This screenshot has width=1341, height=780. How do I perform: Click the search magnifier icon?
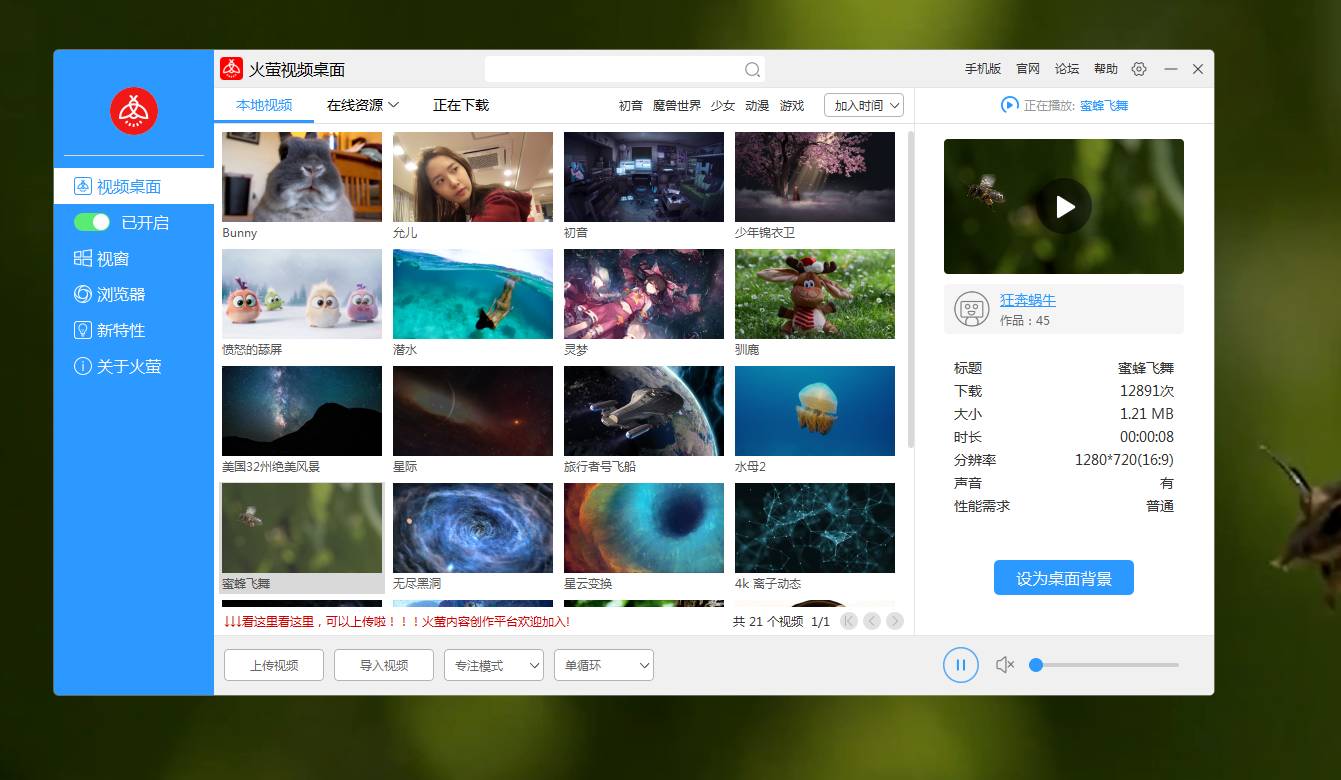(752, 70)
